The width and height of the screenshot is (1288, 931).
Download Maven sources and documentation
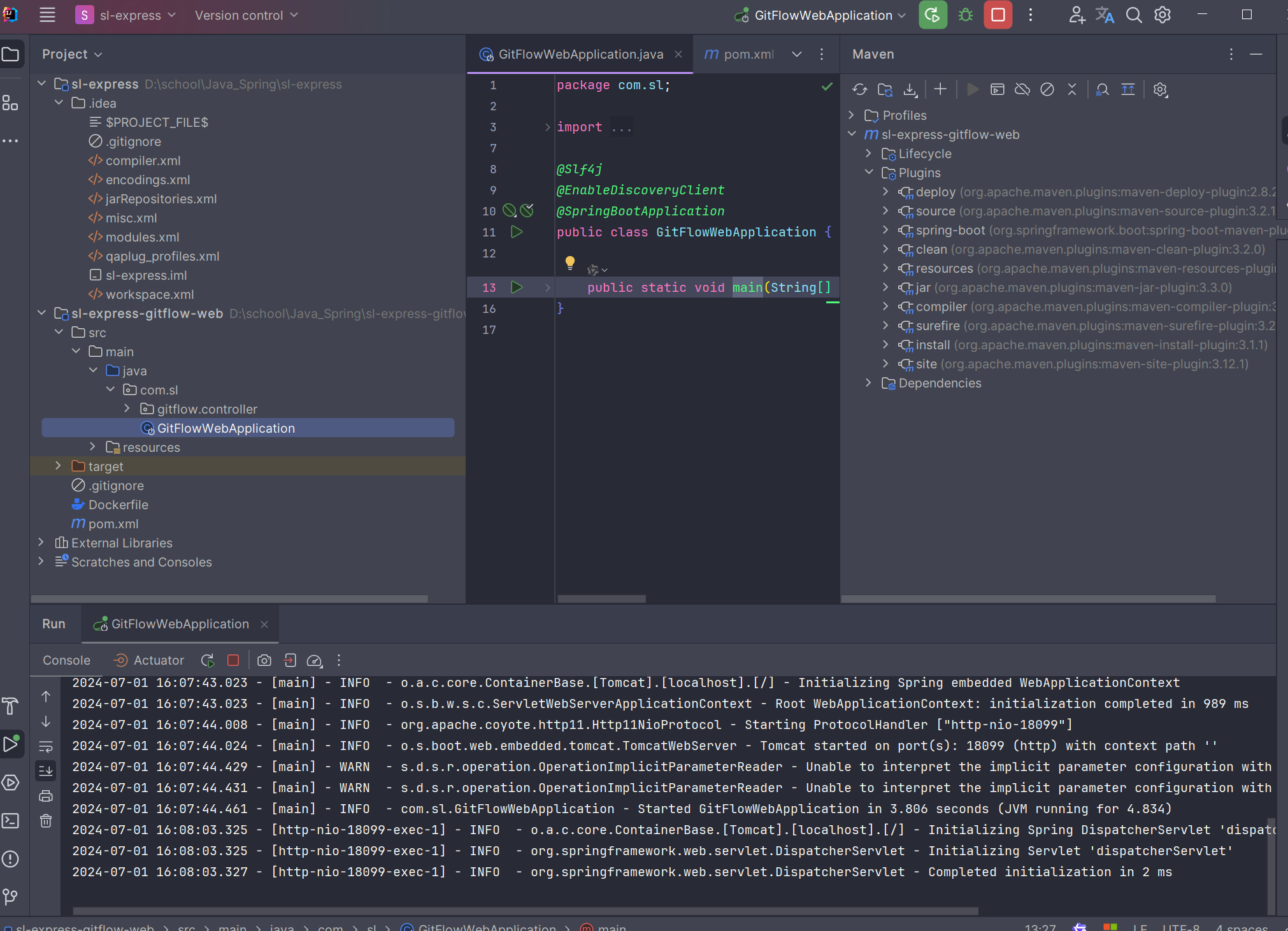click(911, 90)
